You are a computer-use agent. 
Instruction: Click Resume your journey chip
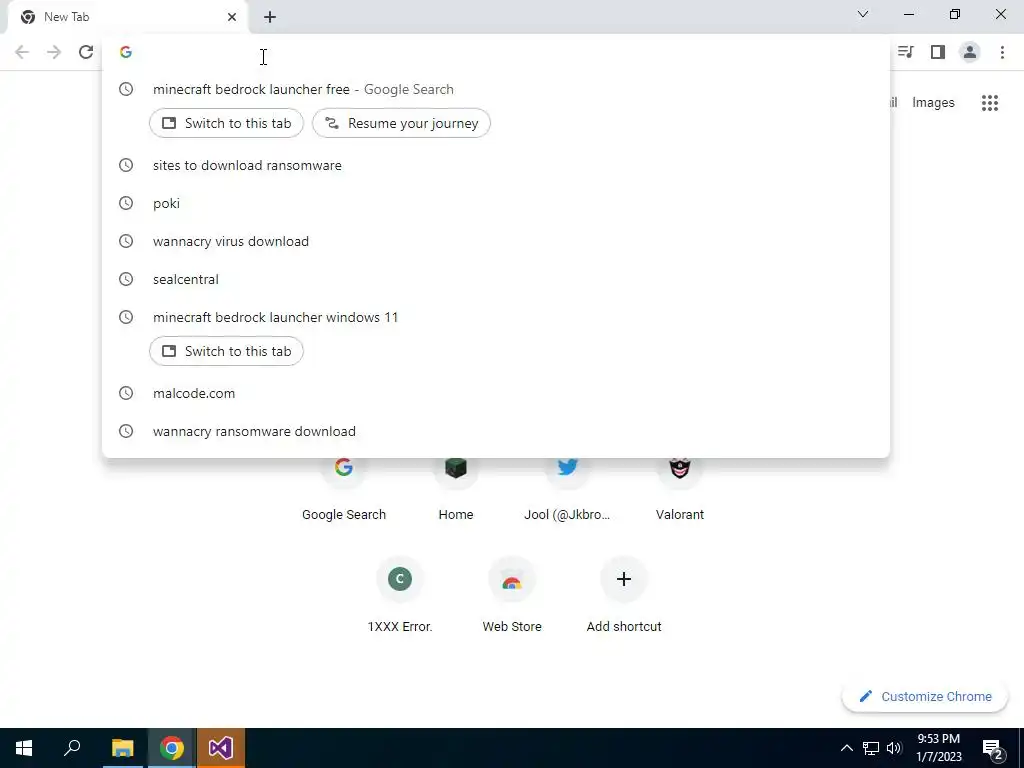click(401, 123)
